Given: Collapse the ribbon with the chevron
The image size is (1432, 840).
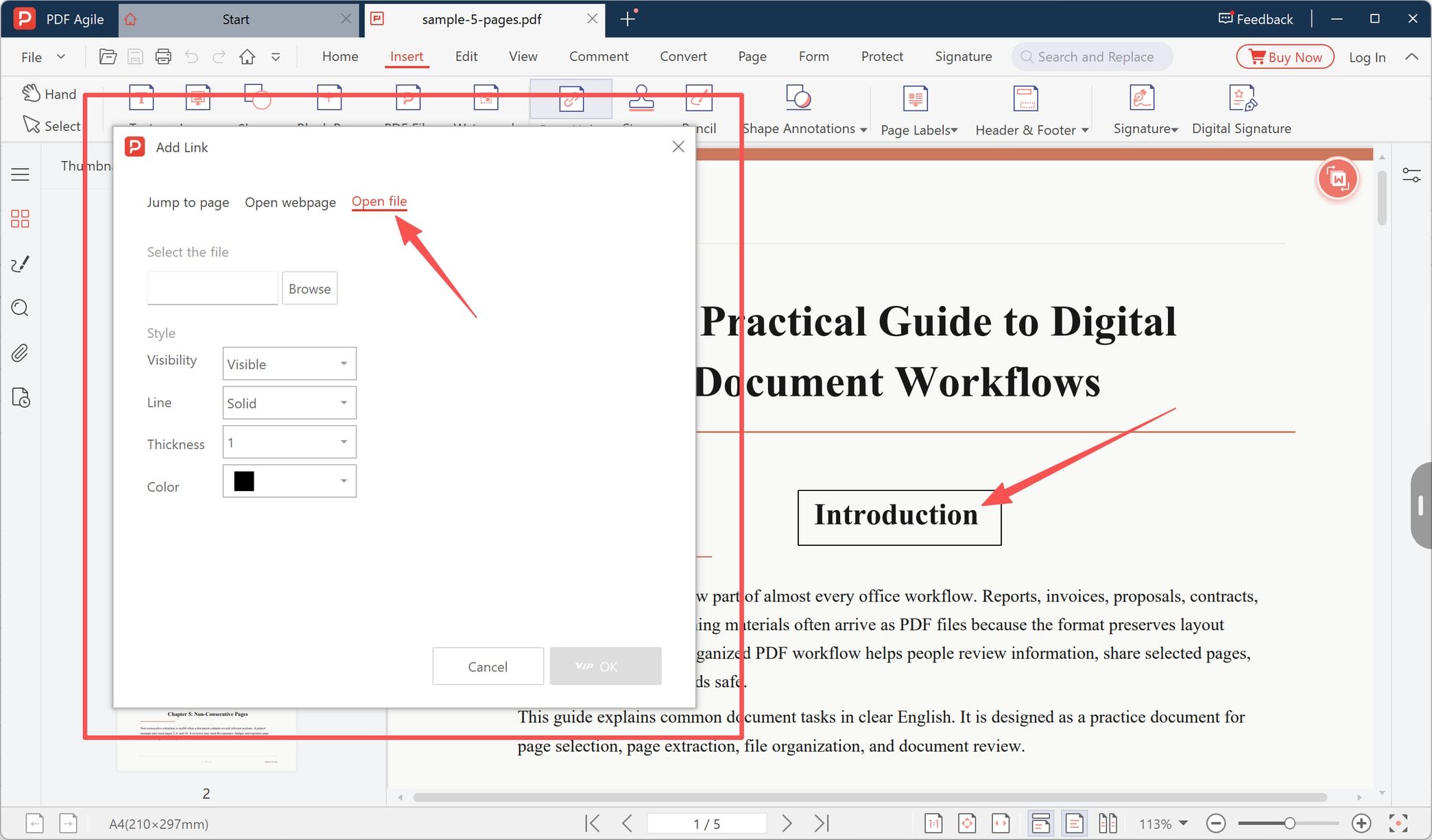Looking at the screenshot, I should tap(1411, 57).
